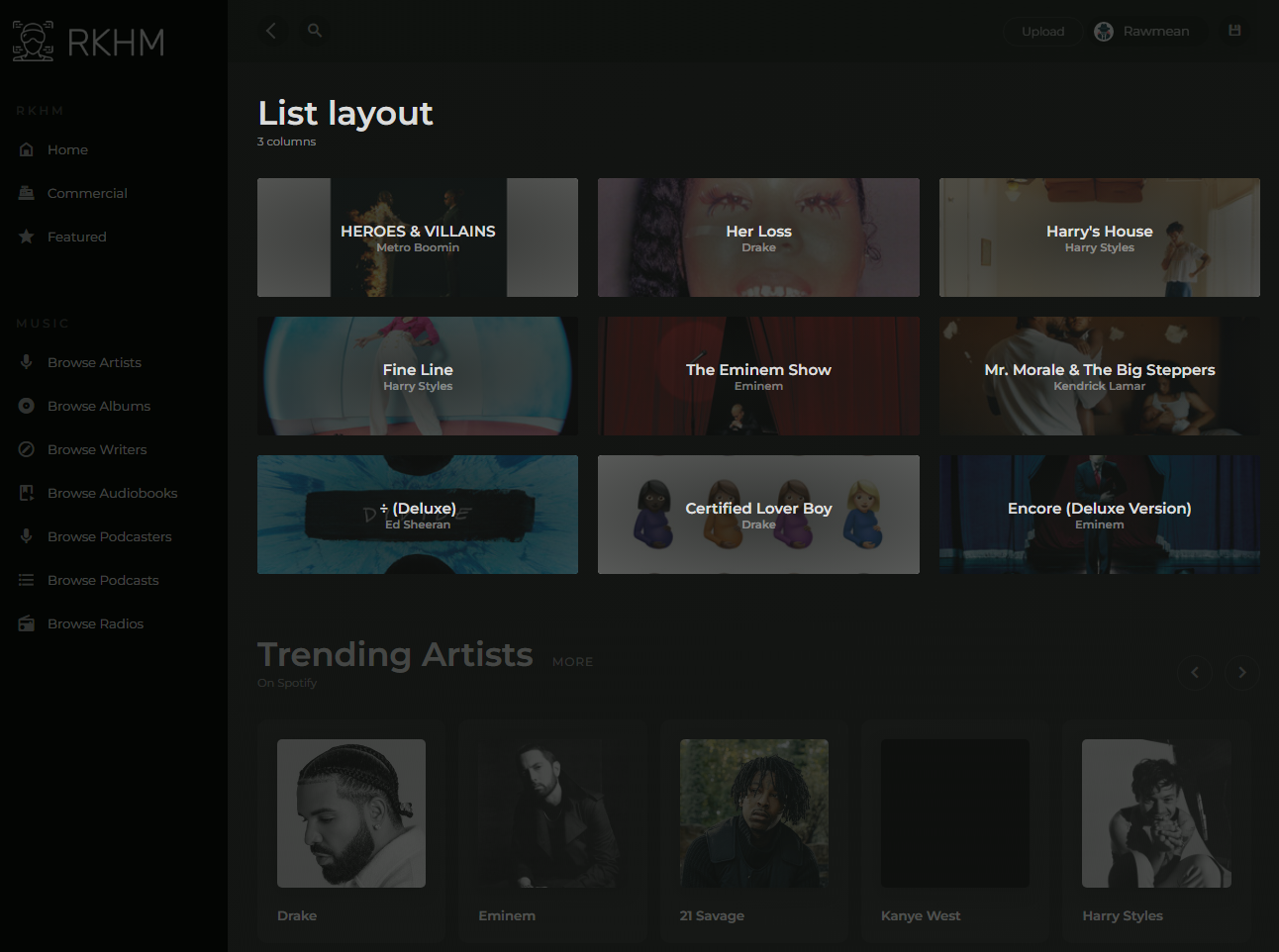Screen dimensions: 1279x952
Task: Open search with the magnifier icon
Action: [315, 31]
